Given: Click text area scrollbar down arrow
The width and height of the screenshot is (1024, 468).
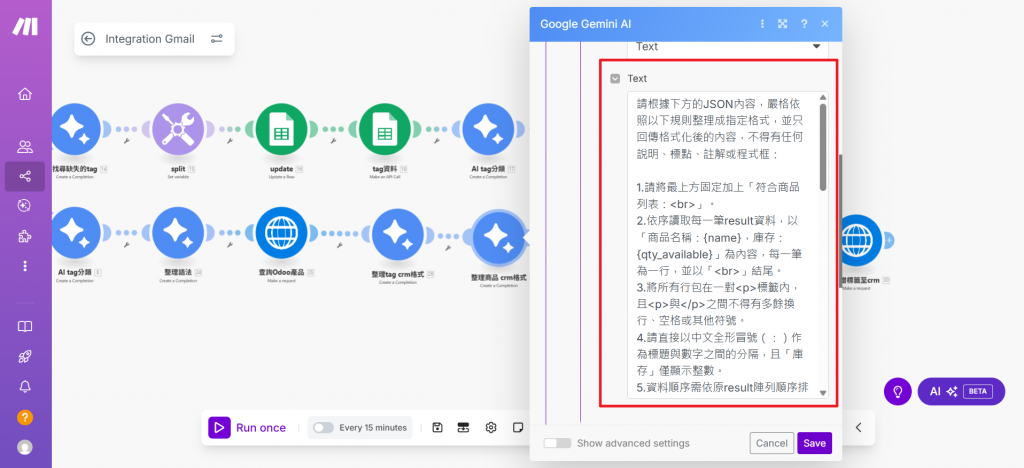Looking at the screenshot, I should [x=823, y=393].
